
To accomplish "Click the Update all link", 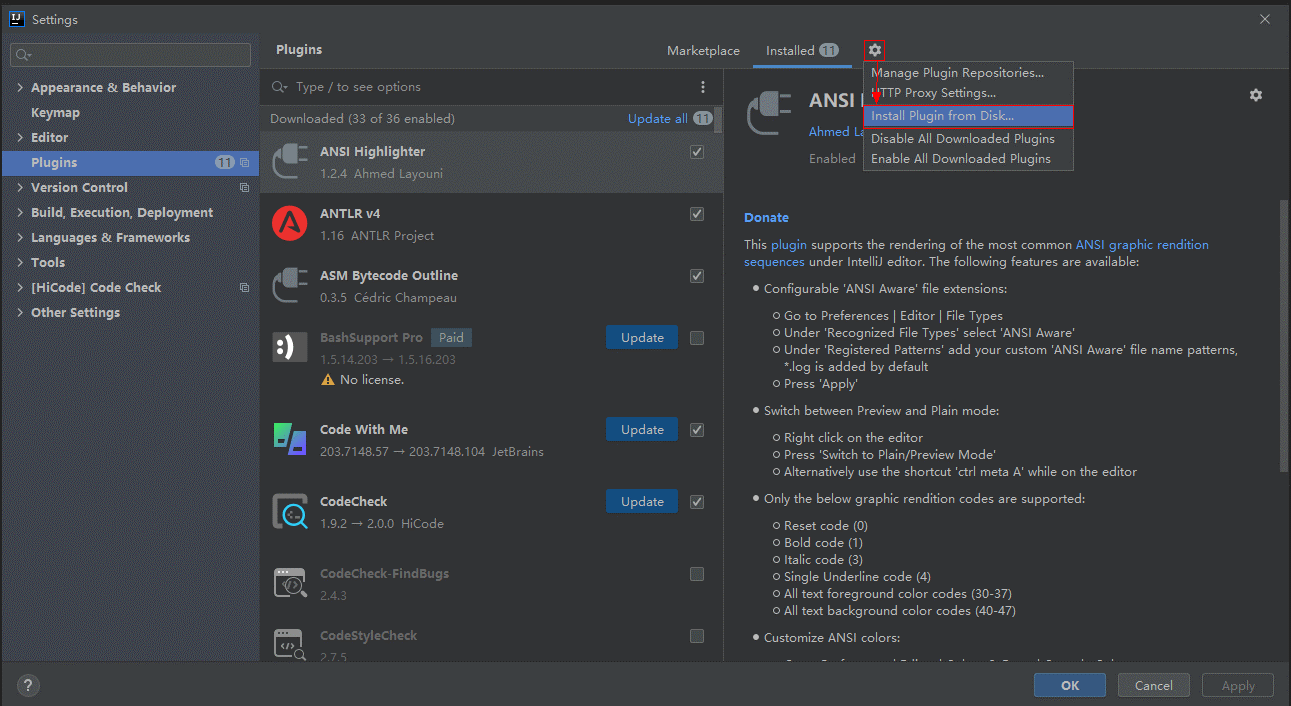I will coord(657,119).
